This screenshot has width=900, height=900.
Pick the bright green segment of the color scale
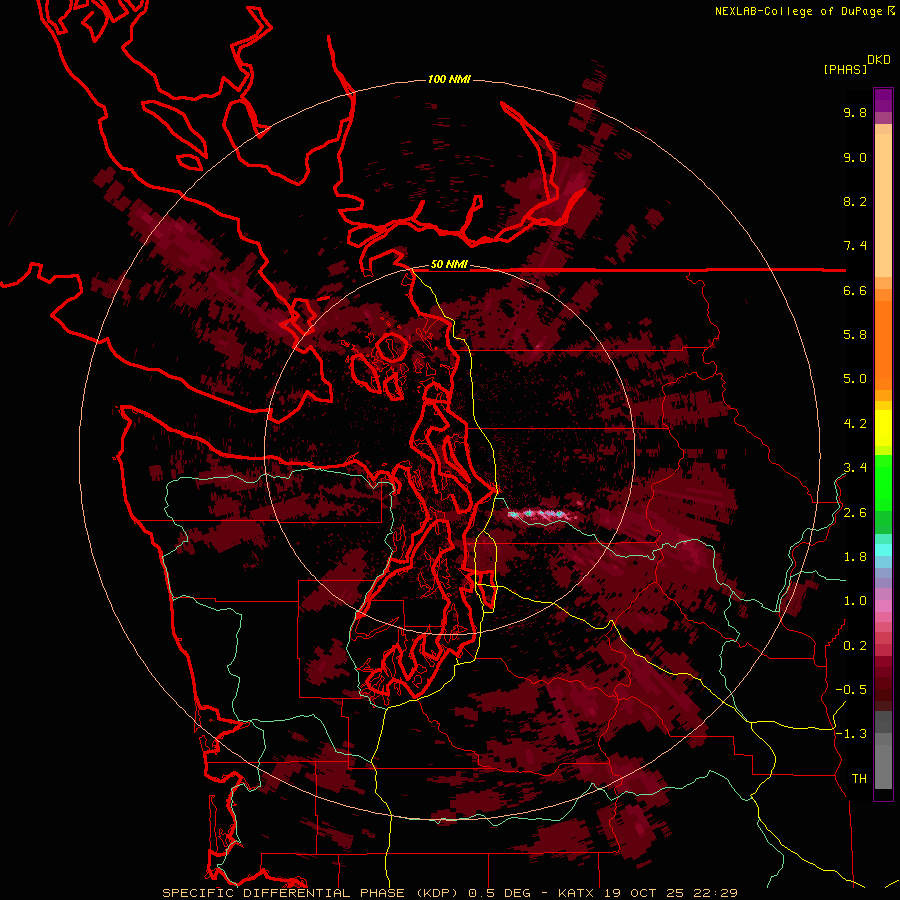tap(883, 482)
